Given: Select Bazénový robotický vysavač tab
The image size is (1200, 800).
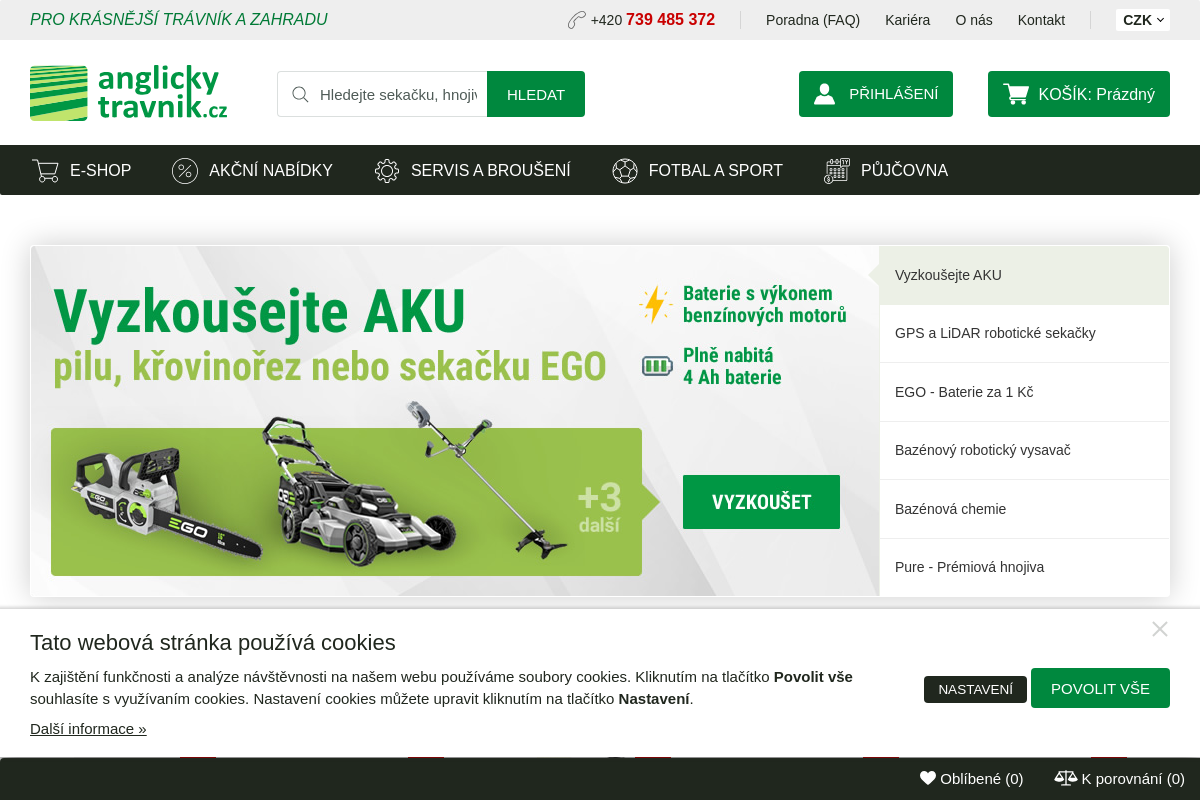Looking at the screenshot, I should [1024, 450].
